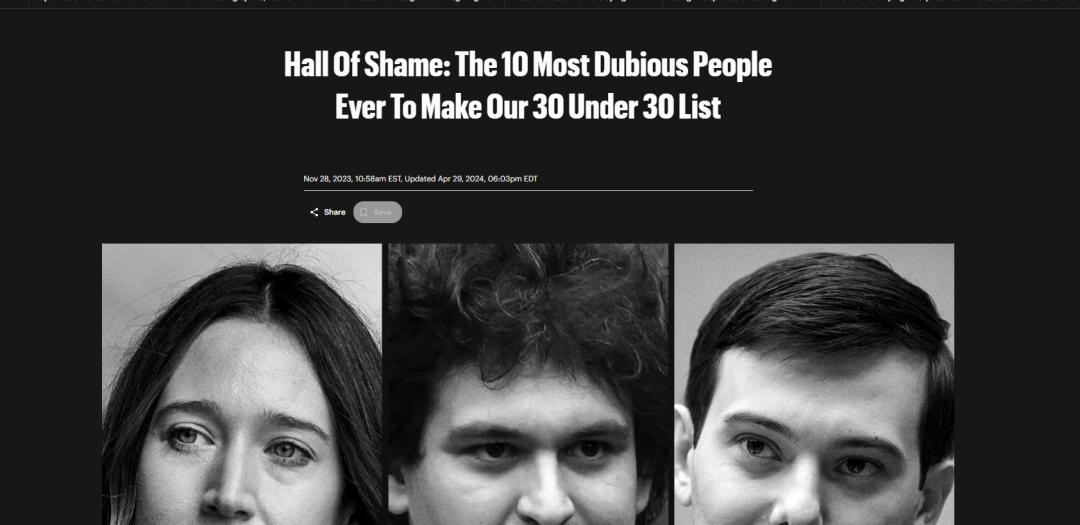
Task: Click the share arrow icon
Action: click(314, 212)
